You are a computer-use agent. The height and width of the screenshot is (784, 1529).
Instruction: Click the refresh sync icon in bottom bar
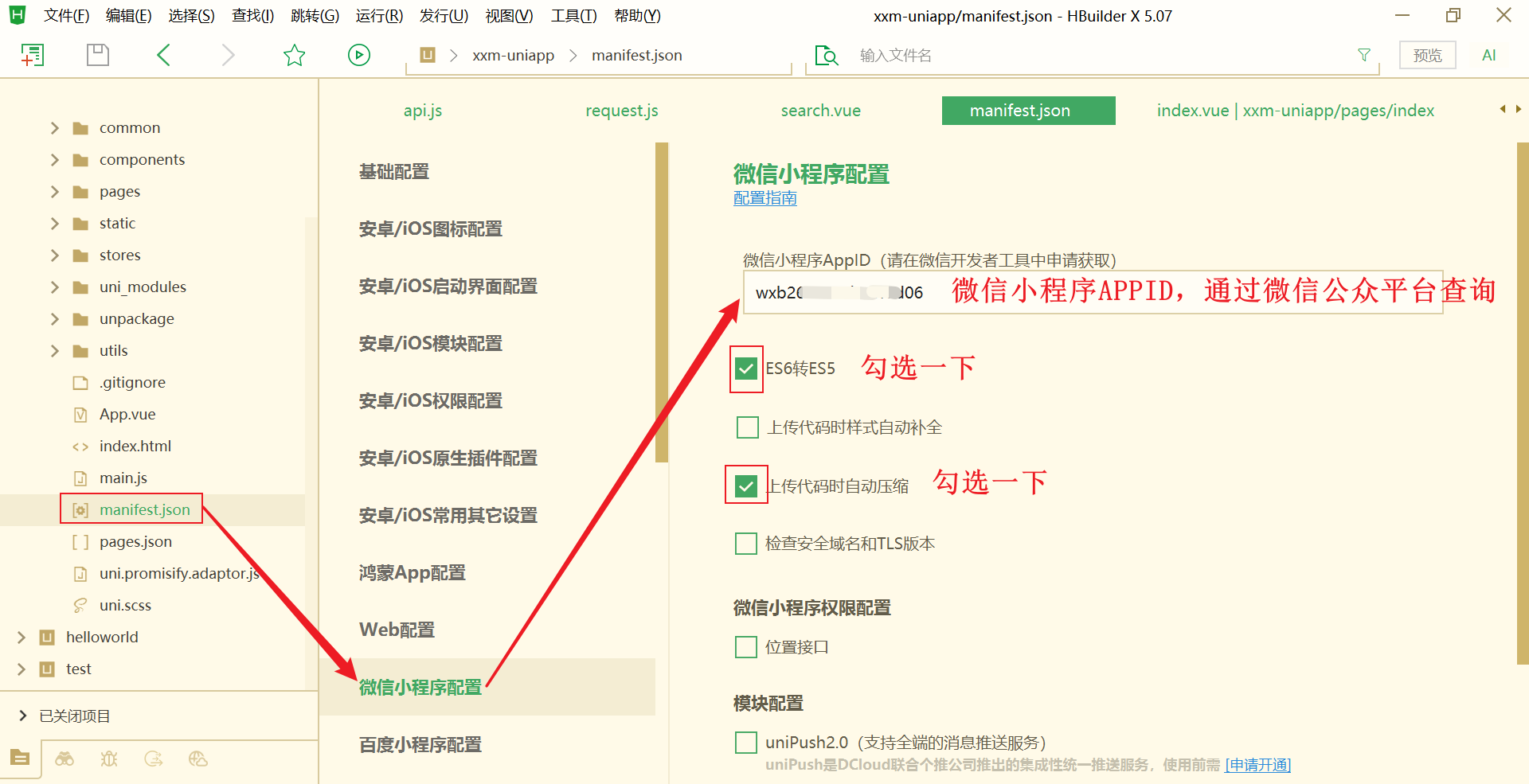(154, 759)
